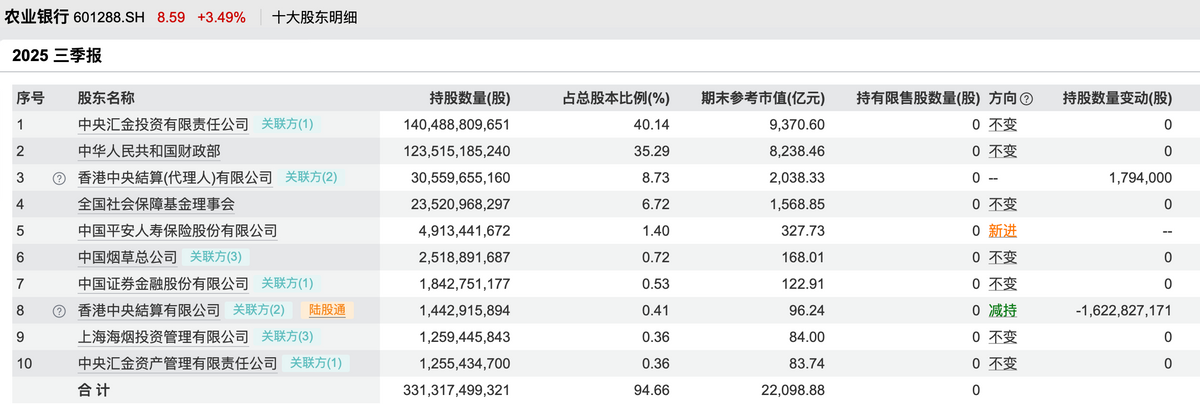Click the 2025 三季报 period heading
Viewport: 1200px width, 404px height.
pos(57,56)
